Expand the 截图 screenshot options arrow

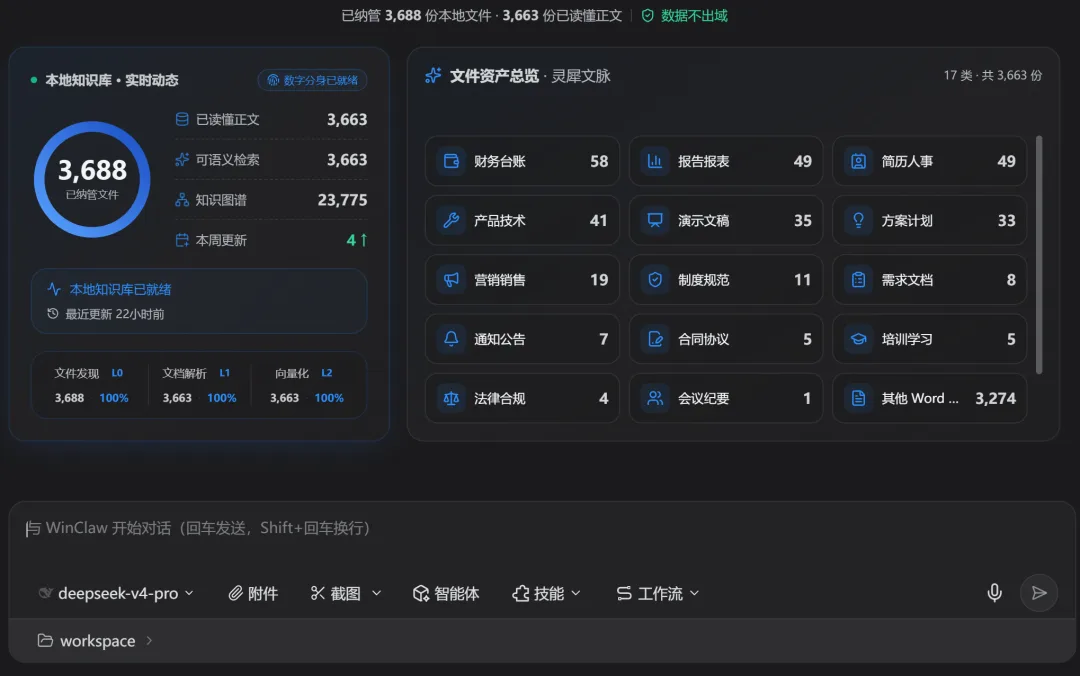point(377,593)
